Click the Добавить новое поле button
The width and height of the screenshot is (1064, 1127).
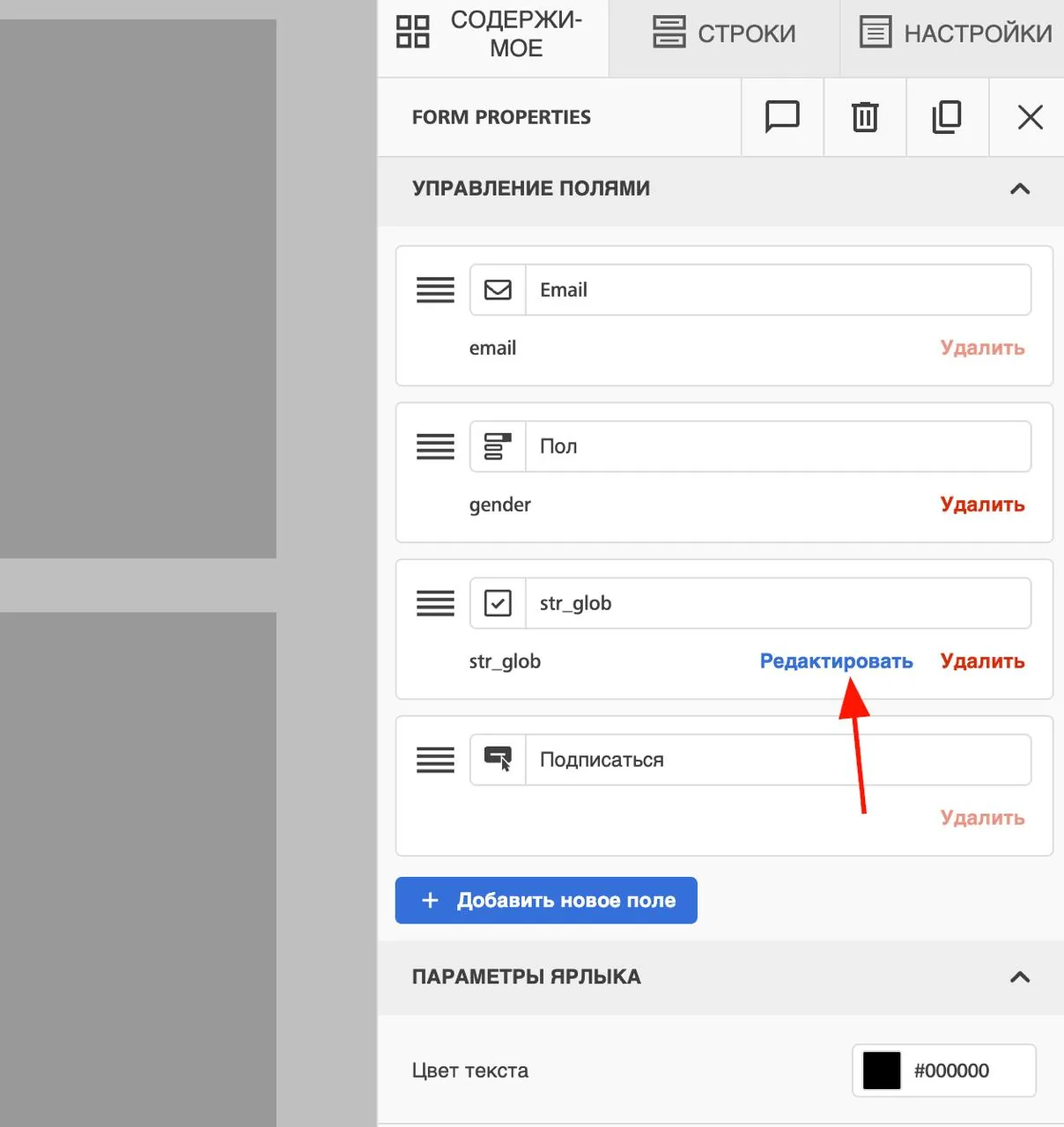click(546, 900)
